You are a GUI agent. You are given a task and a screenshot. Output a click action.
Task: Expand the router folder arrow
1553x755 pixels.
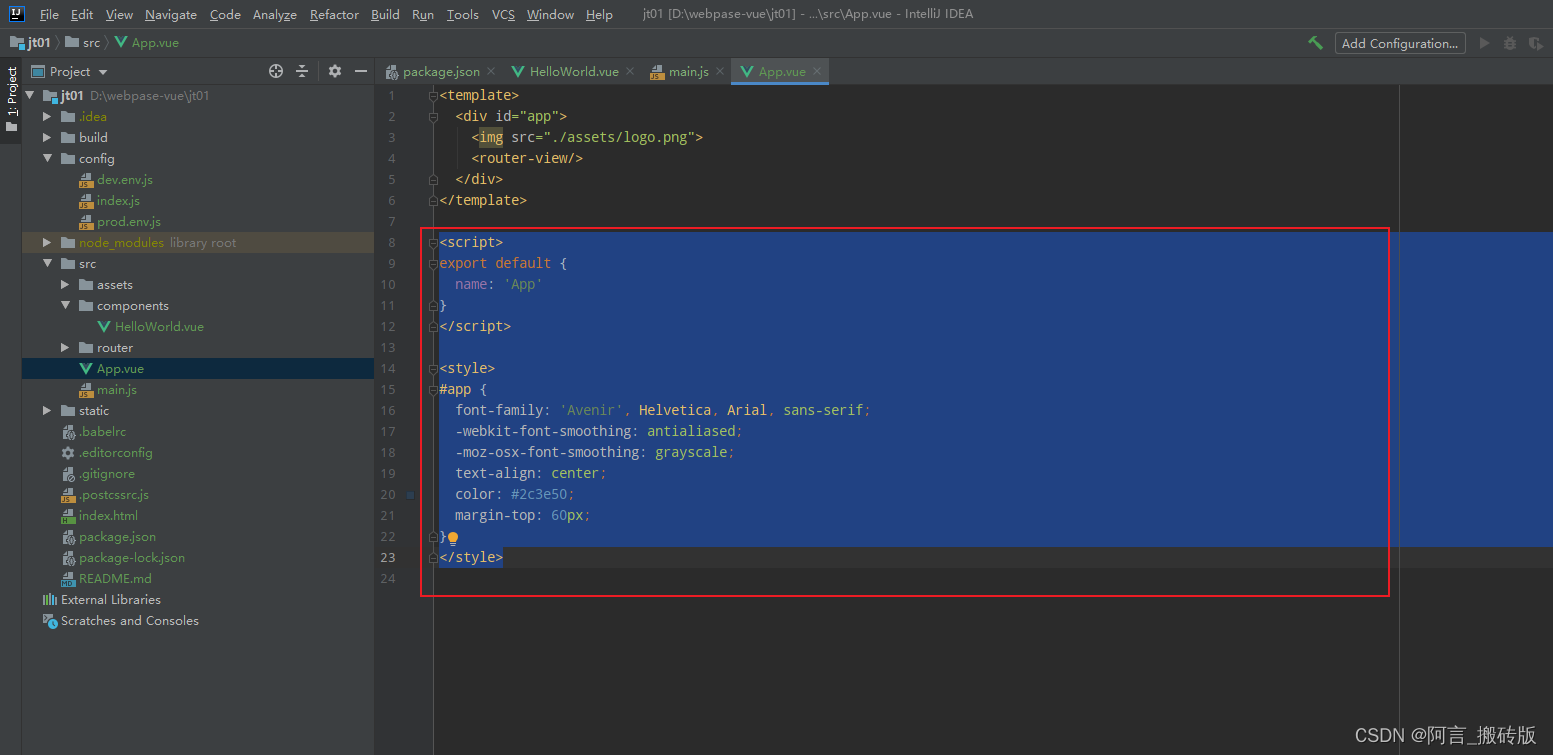coord(65,347)
